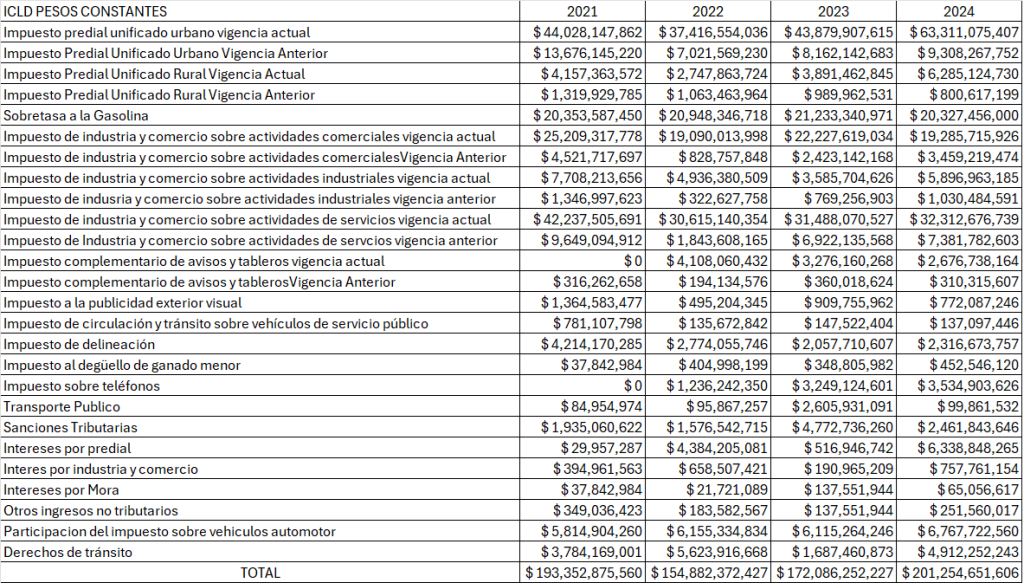Click cell value $63,311,075,407
Viewport: 1024px width, 583px height.
964,32
